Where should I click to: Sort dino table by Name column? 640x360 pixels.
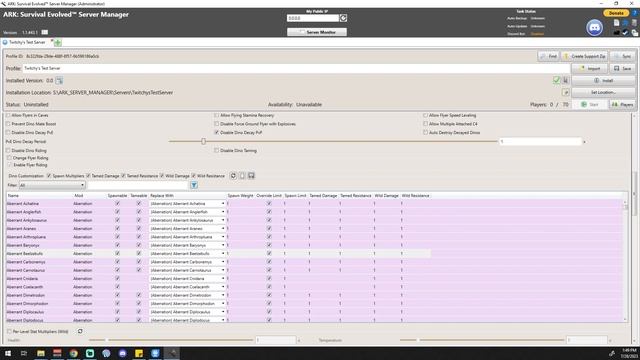pyautogui.click(x=13, y=196)
